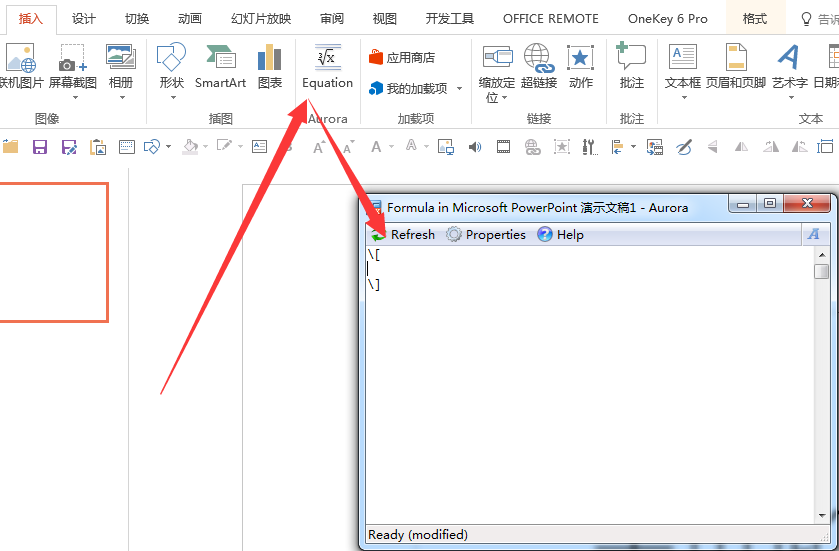The image size is (839, 551).
Task: Click the picture with monitor icon
Action: (446, 147)
